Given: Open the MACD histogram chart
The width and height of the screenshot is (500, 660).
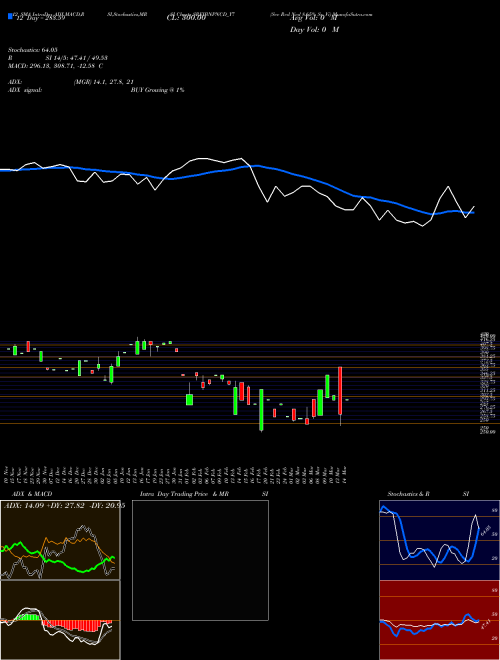Looking at the screenshot, I should click(x=60, y=620).
